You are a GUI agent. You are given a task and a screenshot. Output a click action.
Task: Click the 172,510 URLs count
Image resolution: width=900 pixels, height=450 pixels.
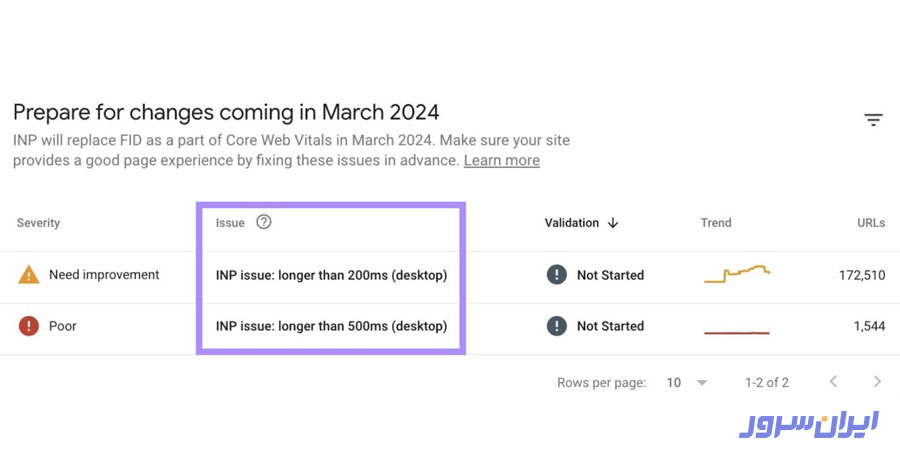(x=860, y=275)
